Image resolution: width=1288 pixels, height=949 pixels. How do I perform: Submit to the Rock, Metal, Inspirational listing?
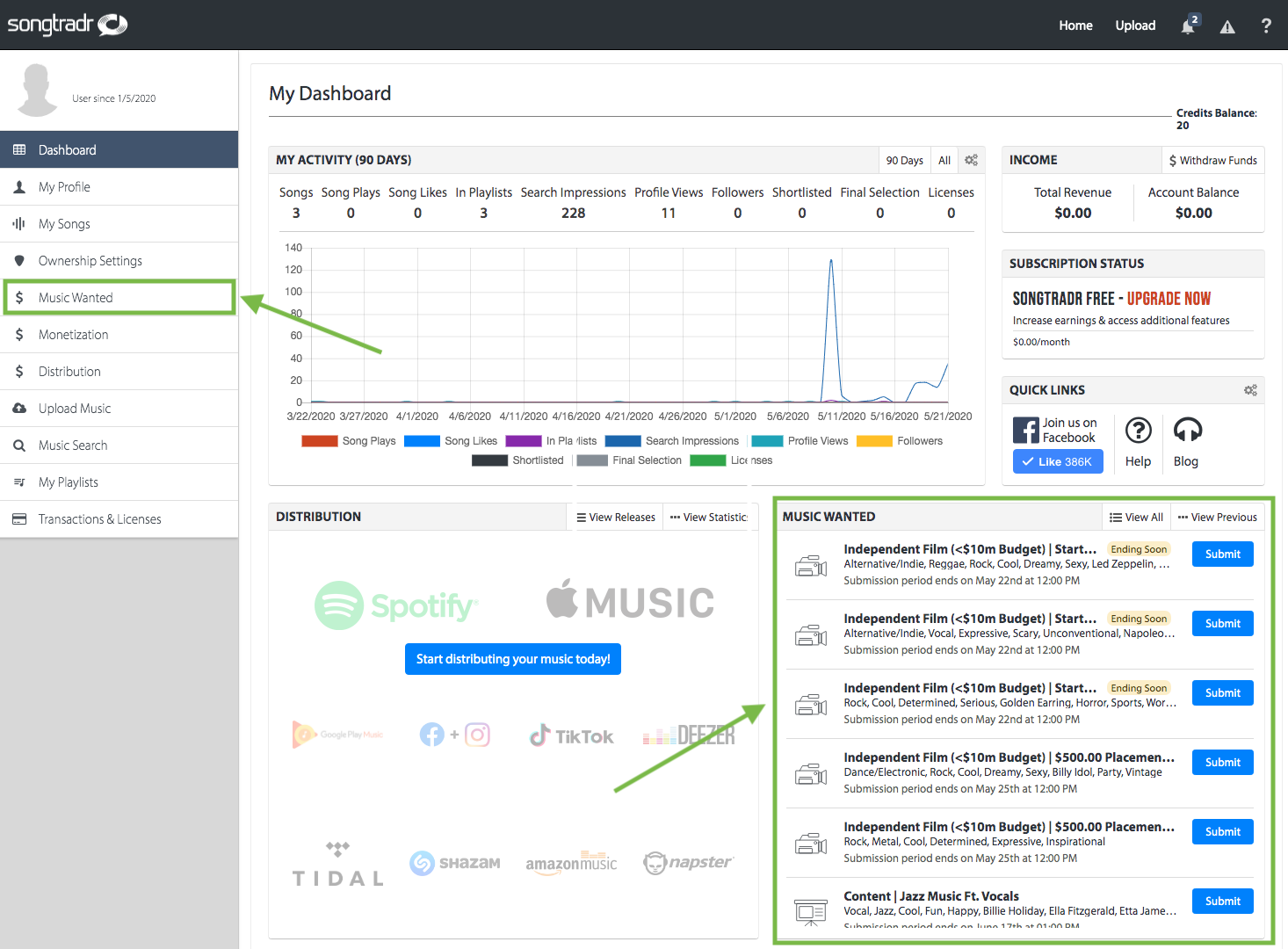pyautogui.click(x=1223, y=832)
